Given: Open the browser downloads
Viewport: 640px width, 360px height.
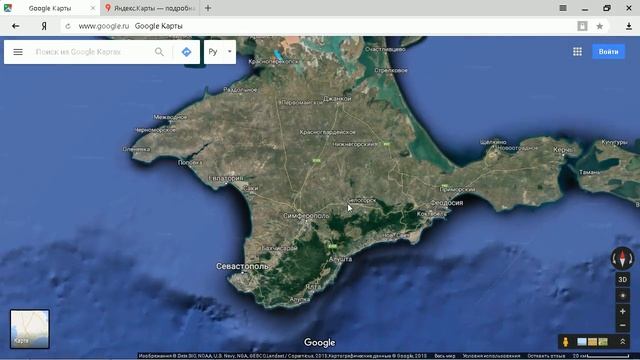Looking at the screenshot, I should 629,26.
